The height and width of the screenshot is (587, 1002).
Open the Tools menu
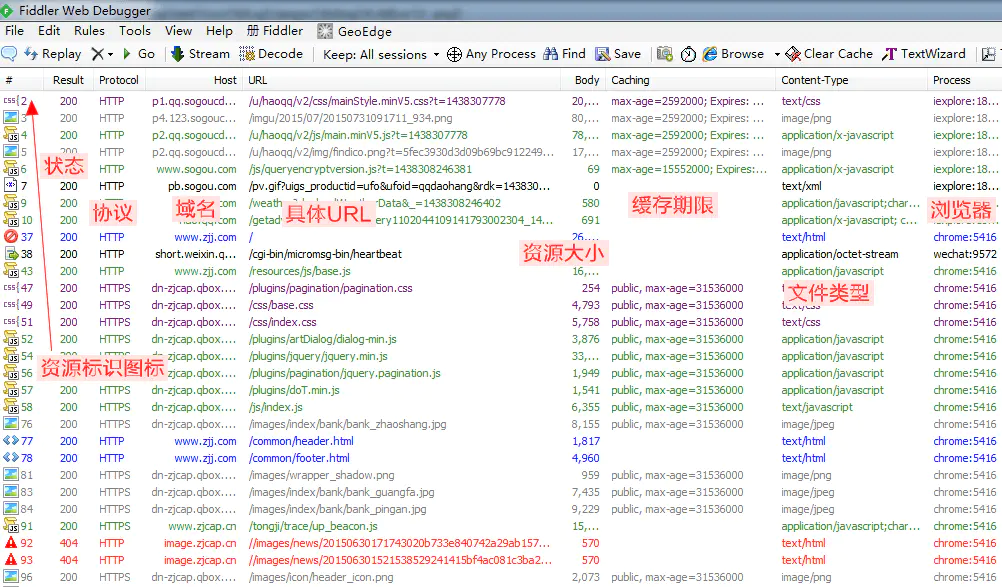(135, 31)
